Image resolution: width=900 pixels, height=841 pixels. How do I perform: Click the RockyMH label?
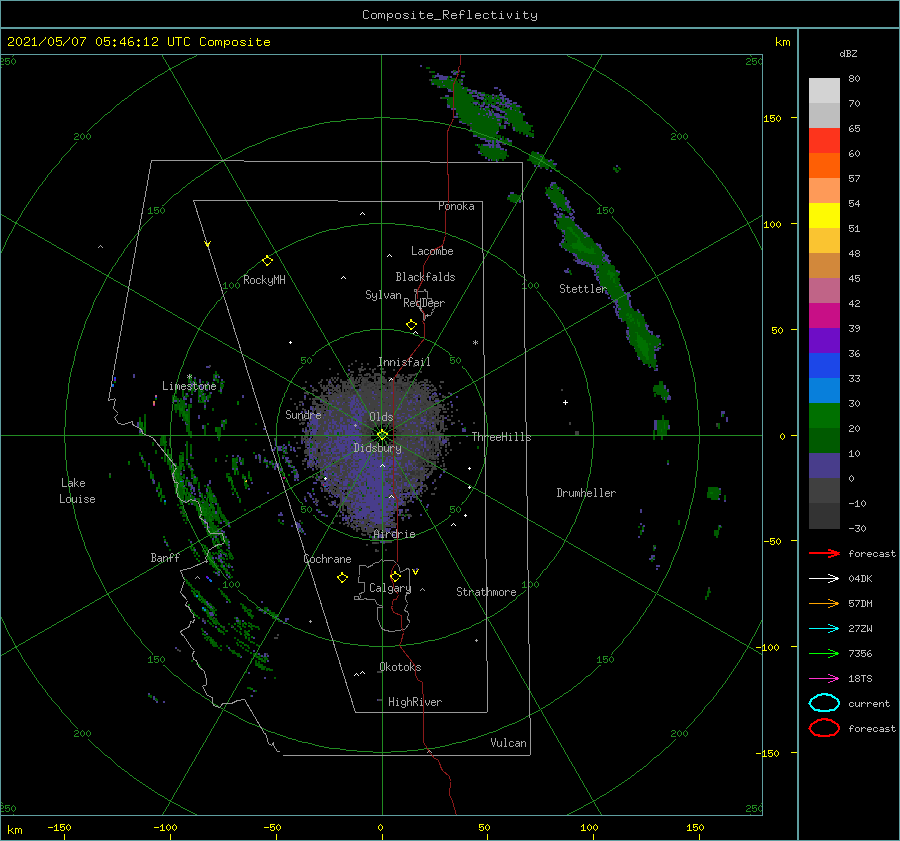(x=264, y=280)
